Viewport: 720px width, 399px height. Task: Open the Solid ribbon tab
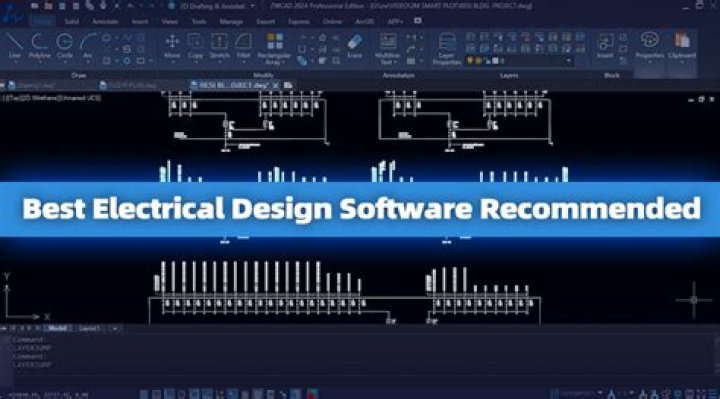(71, 21)
